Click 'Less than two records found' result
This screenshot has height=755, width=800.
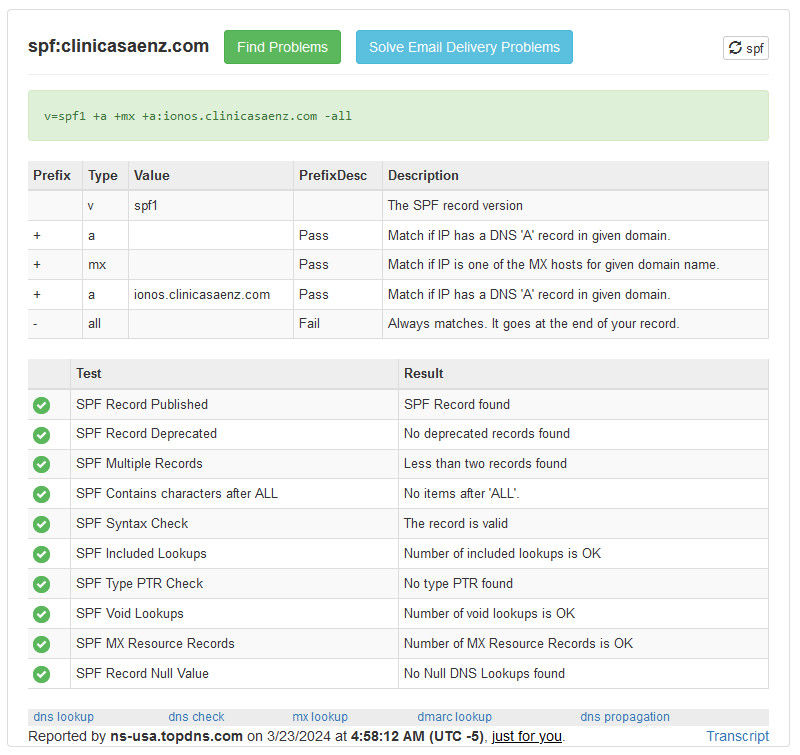pyautogui.click(x=485, y=464)
